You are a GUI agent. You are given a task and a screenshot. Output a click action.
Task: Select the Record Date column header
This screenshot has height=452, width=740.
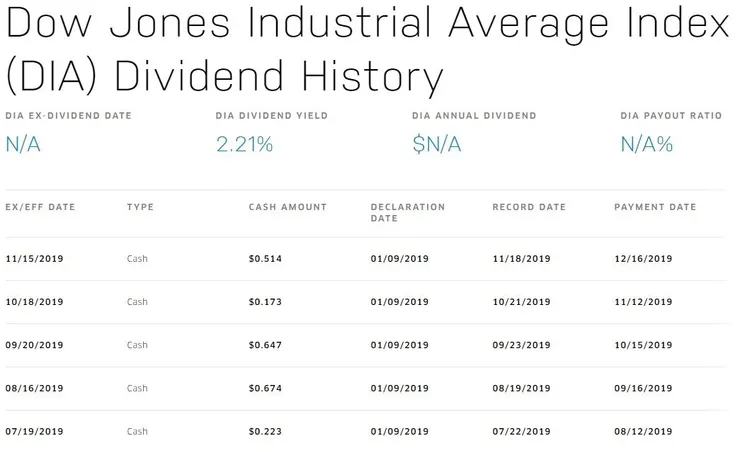coord(529,207)
